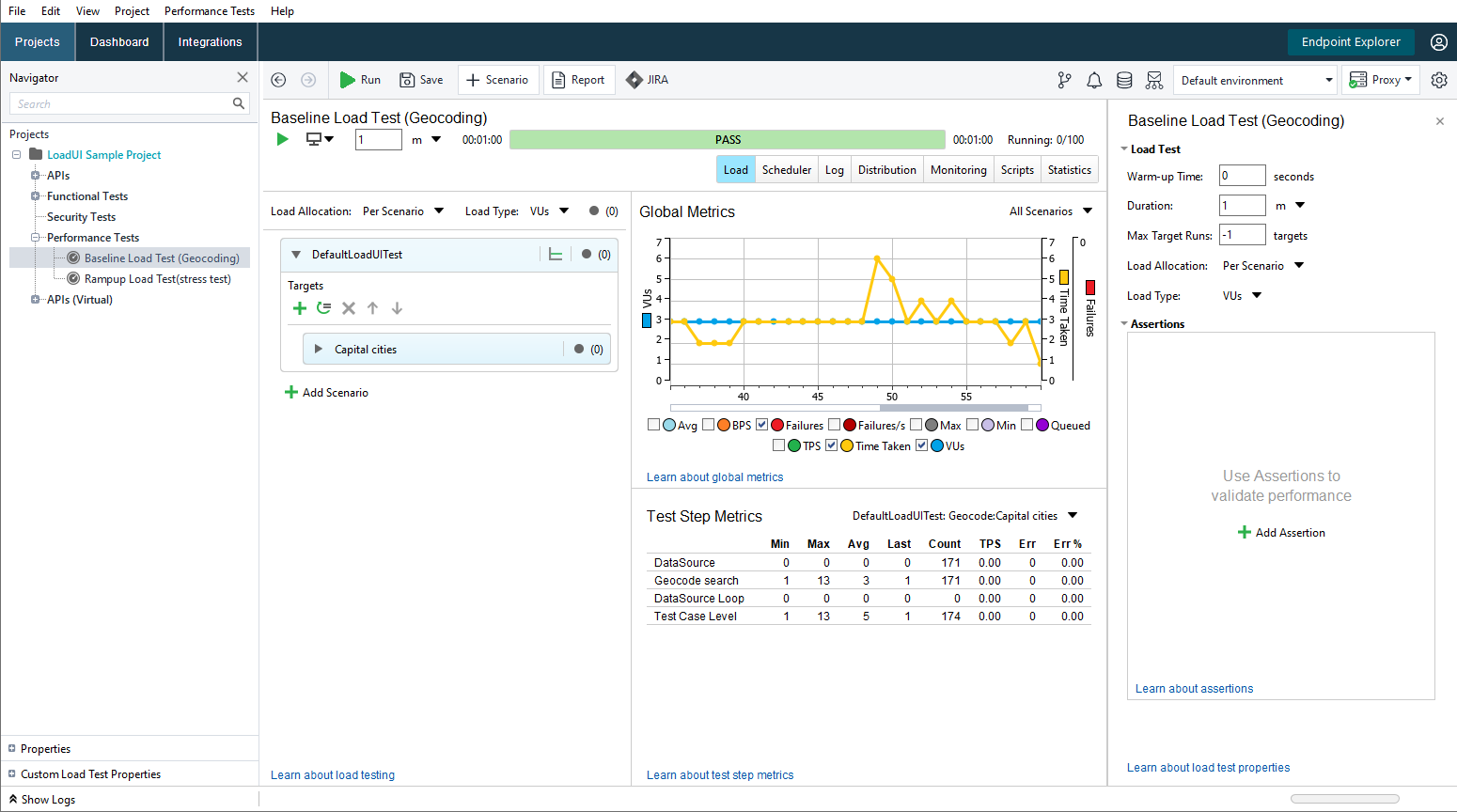The height and width of the screenshot is (812, 1457).
Task: Click the JIRA toolbar item
Action: 647,79
